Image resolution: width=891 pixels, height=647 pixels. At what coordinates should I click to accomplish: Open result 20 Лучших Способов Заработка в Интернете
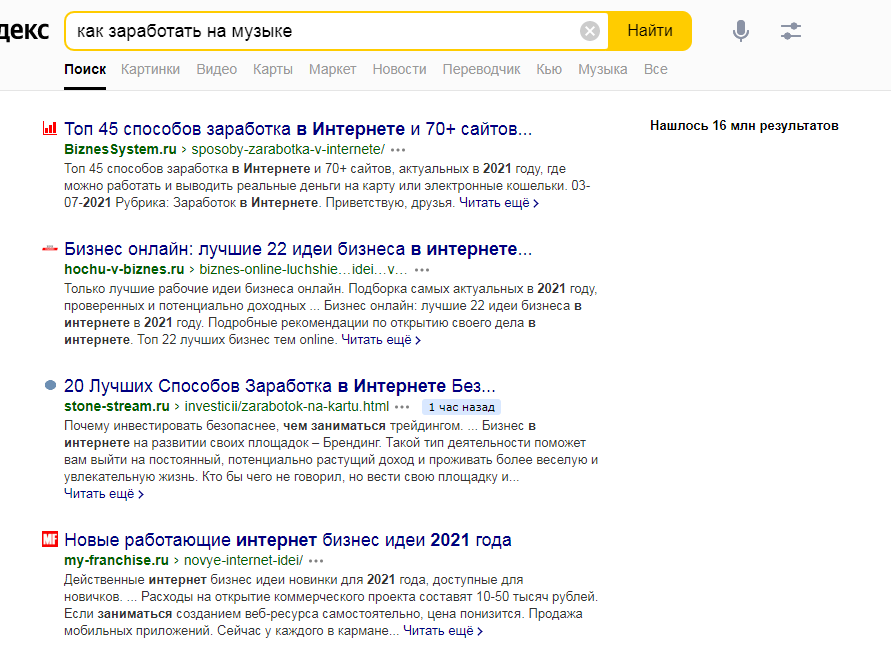click(280, 386)
